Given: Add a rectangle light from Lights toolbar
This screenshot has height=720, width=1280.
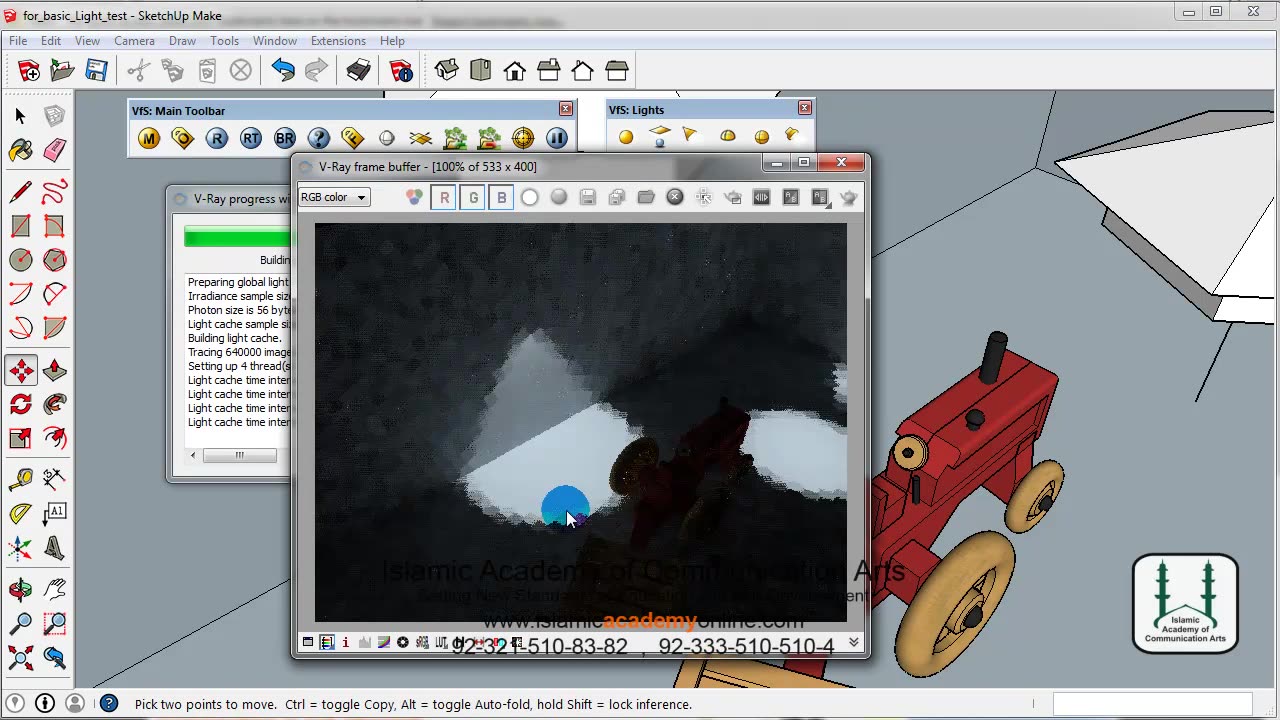Looking at the screenshot, I should (x=660, y=136).
